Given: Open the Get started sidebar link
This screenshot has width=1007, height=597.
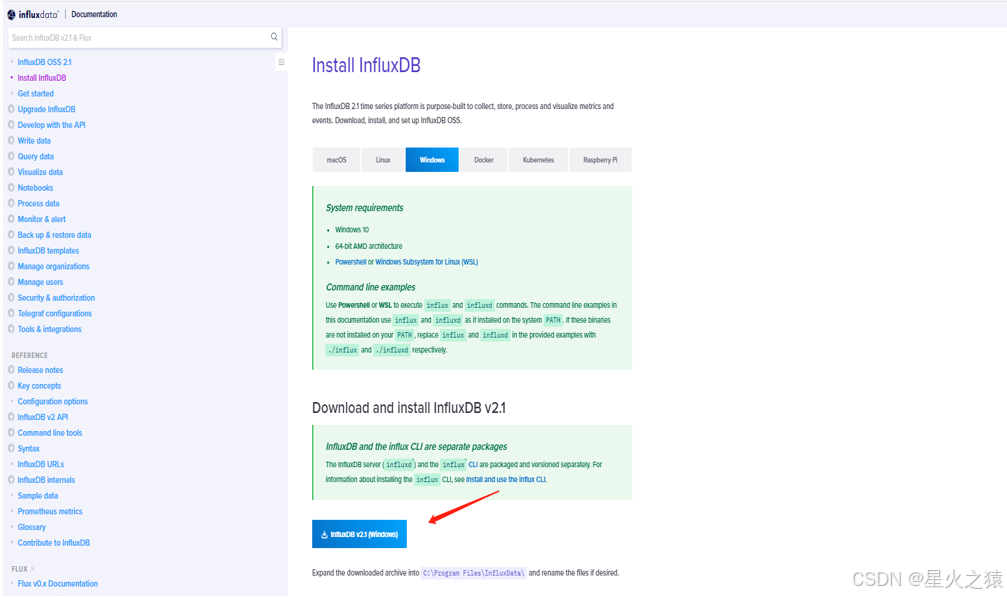Looking at the screenshot, I should tap(35, 94).
